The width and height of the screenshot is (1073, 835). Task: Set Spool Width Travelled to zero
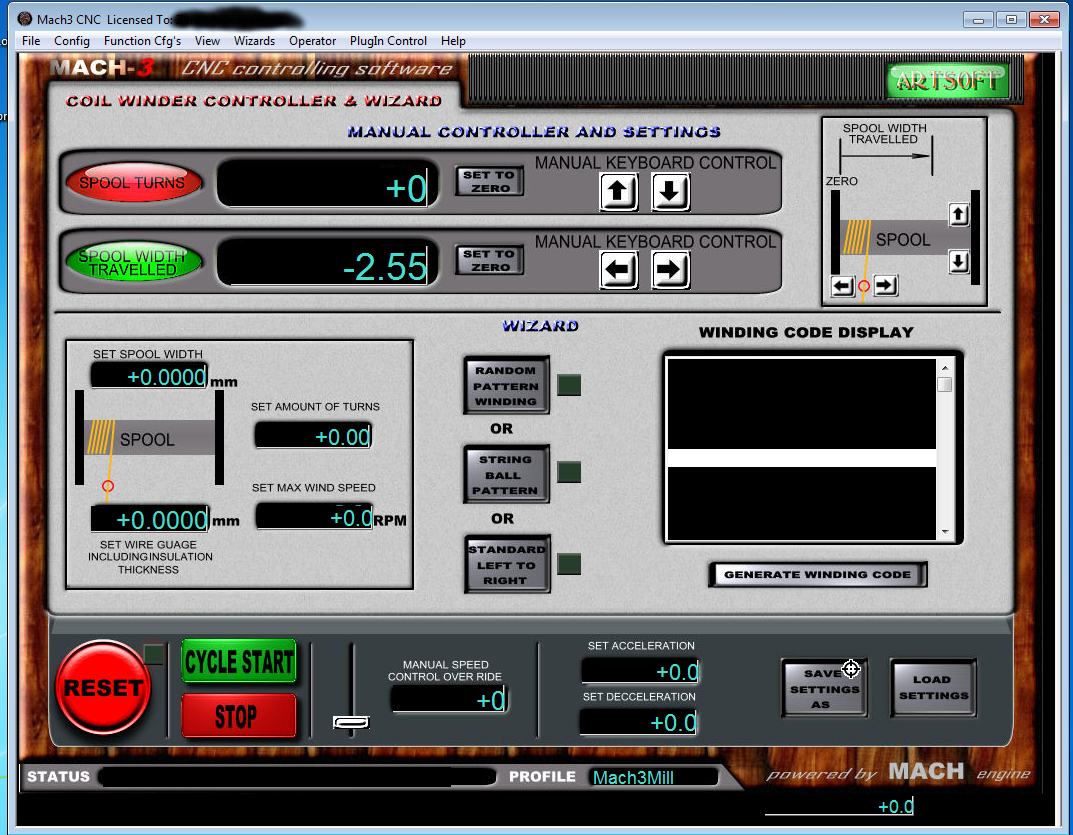(489, 260)
